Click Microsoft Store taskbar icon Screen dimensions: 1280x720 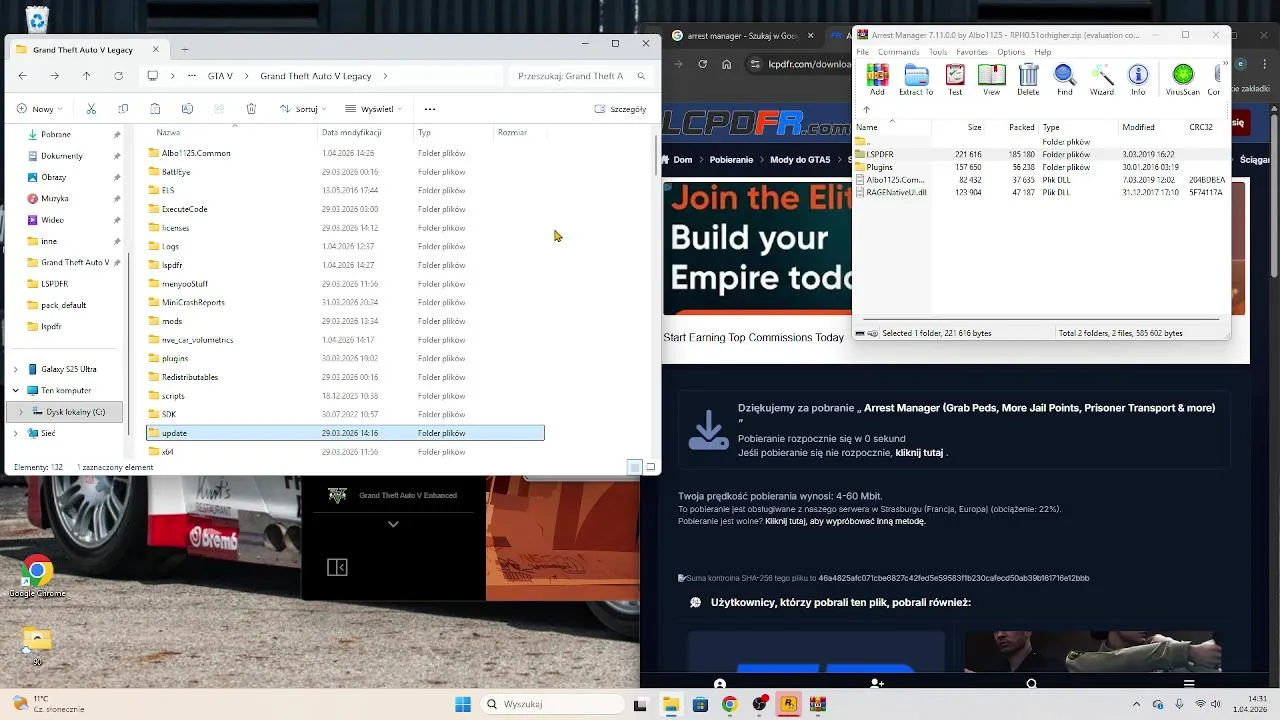[x=700, y=704]
